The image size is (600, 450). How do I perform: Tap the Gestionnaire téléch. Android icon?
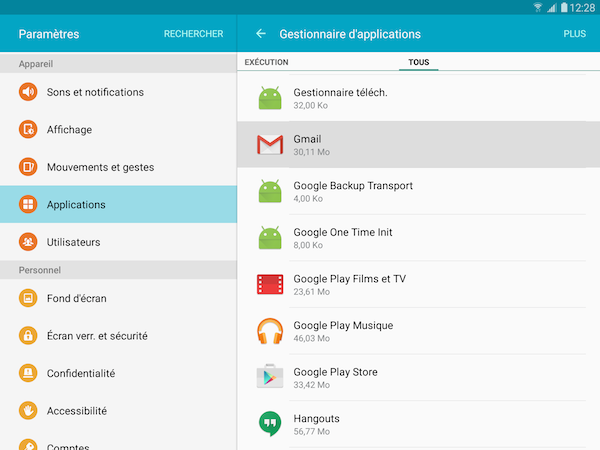pos(270,98)
